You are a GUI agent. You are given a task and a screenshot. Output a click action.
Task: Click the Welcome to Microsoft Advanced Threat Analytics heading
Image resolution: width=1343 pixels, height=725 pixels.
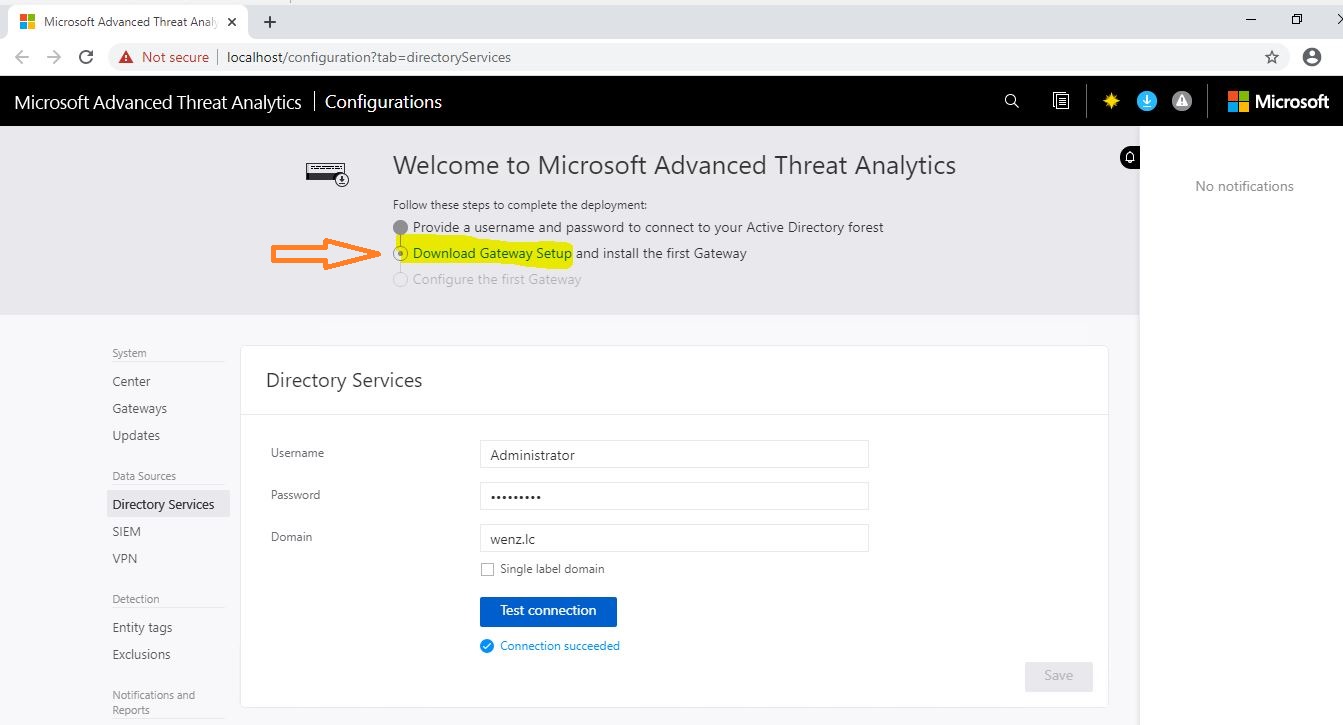[x=674, y=165]
